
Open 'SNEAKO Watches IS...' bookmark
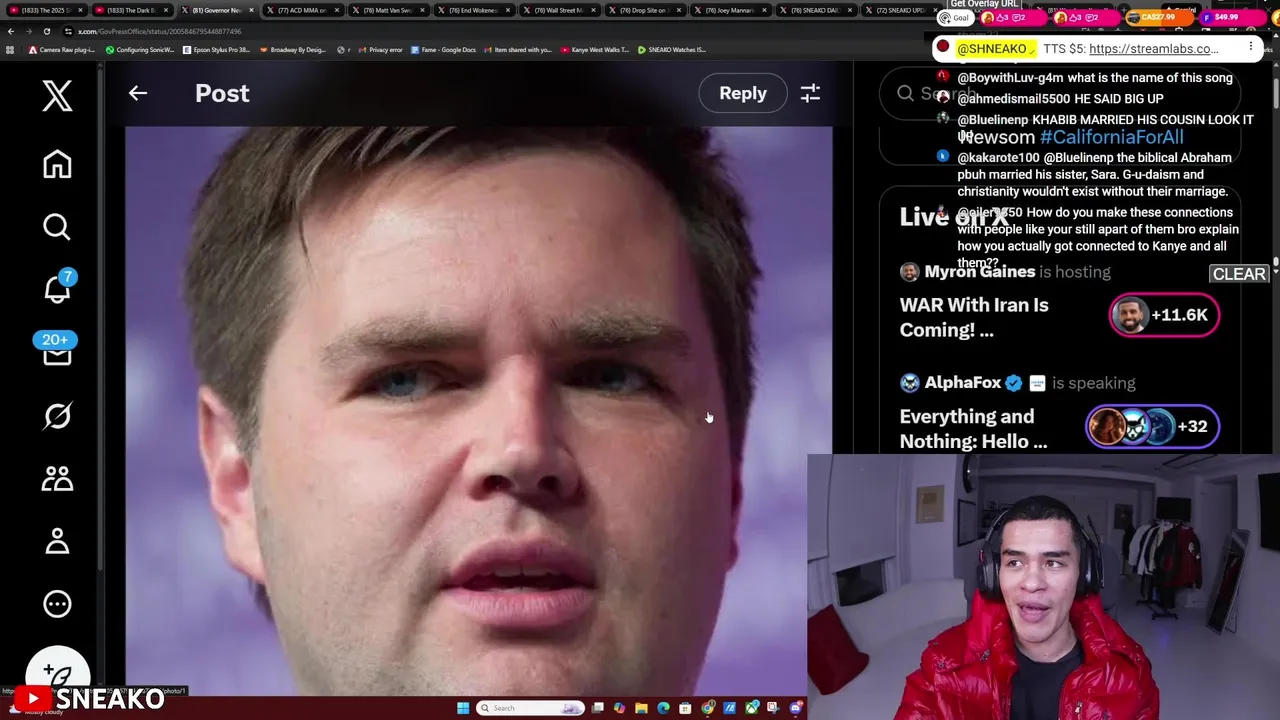[x=672, y=49]
